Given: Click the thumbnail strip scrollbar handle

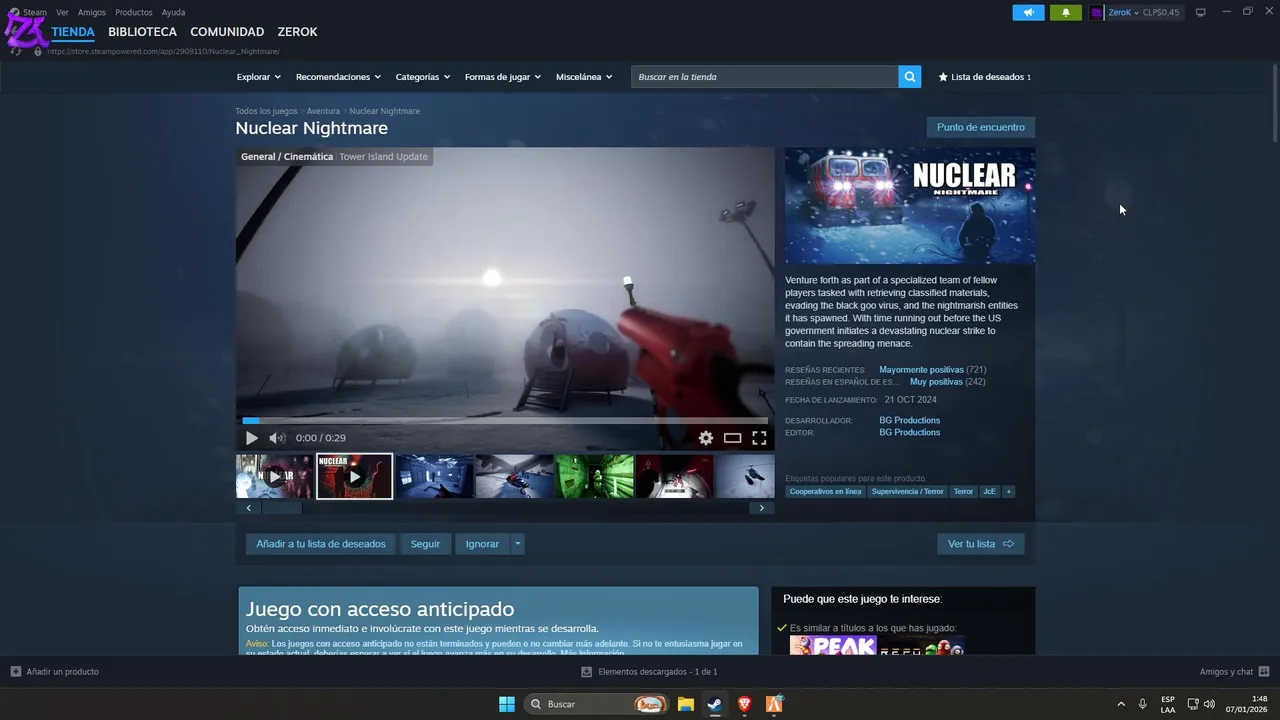Looking at the screenshot, I should coord(281,508).
